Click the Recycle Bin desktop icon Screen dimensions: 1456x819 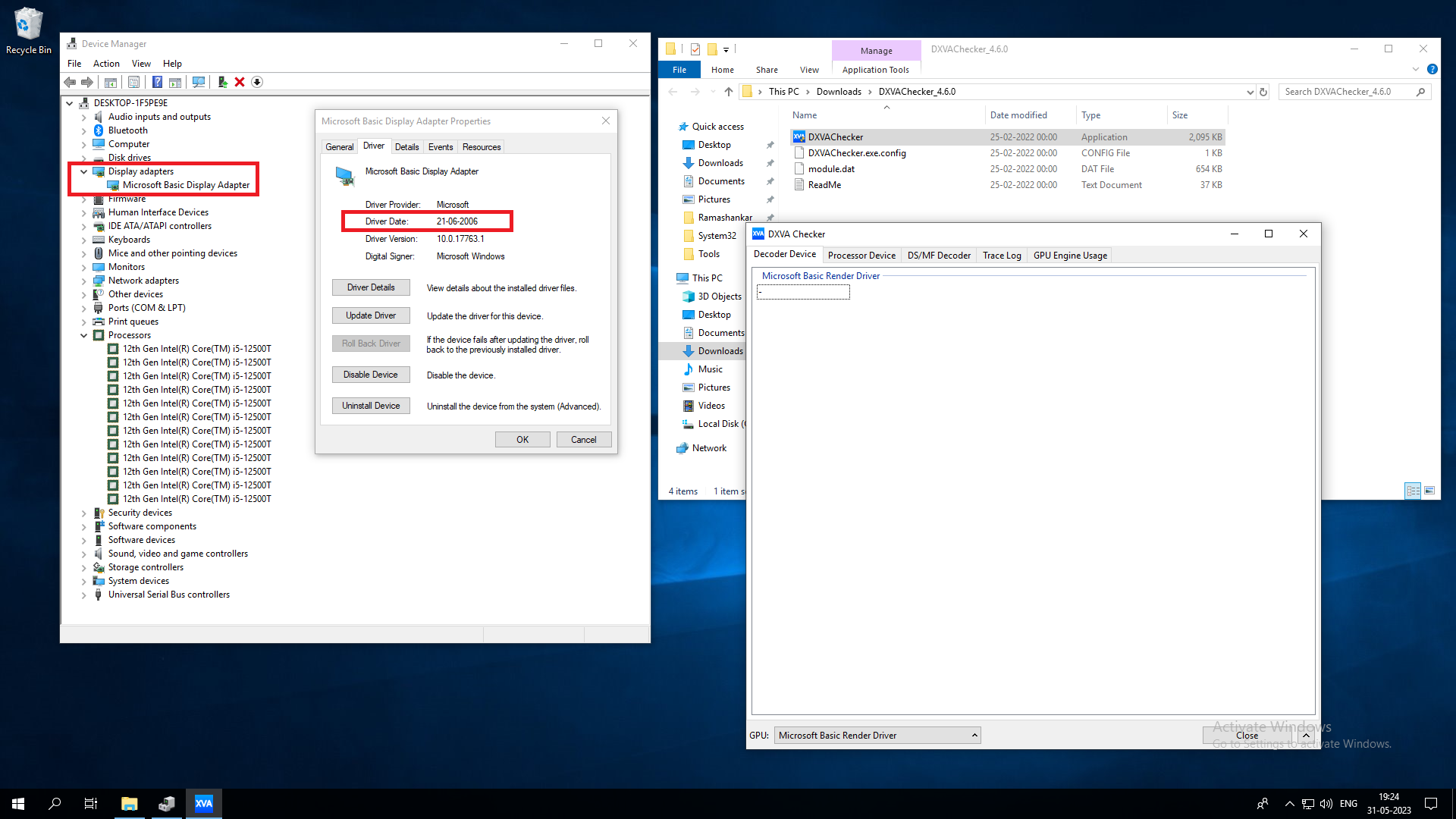29,31
